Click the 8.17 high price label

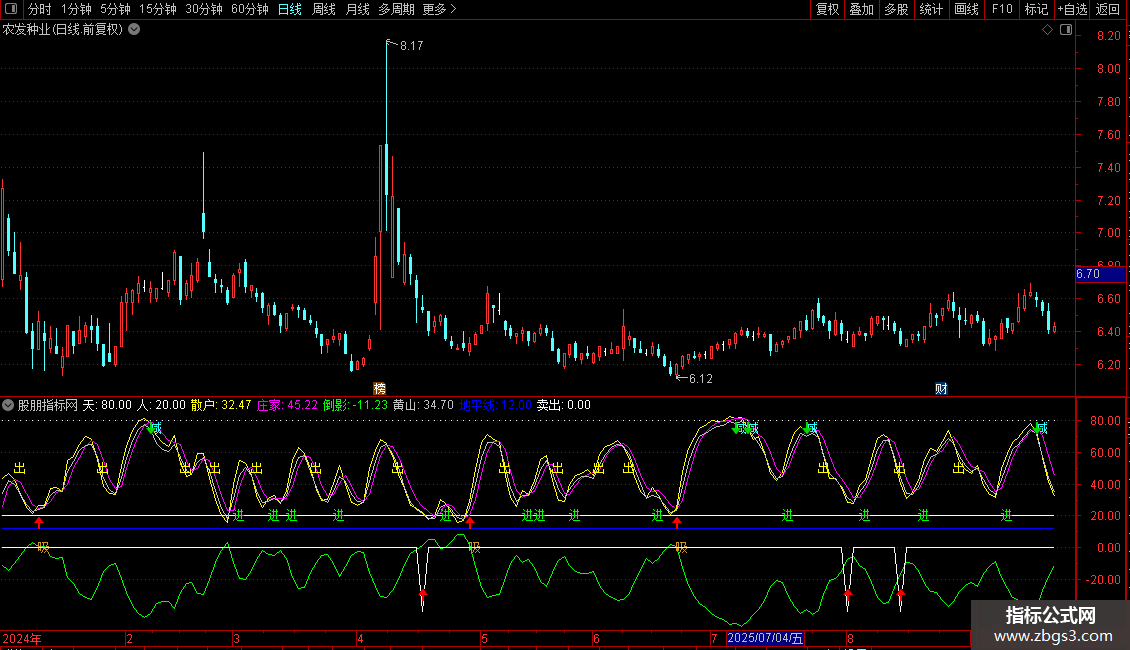click(411, 45)
